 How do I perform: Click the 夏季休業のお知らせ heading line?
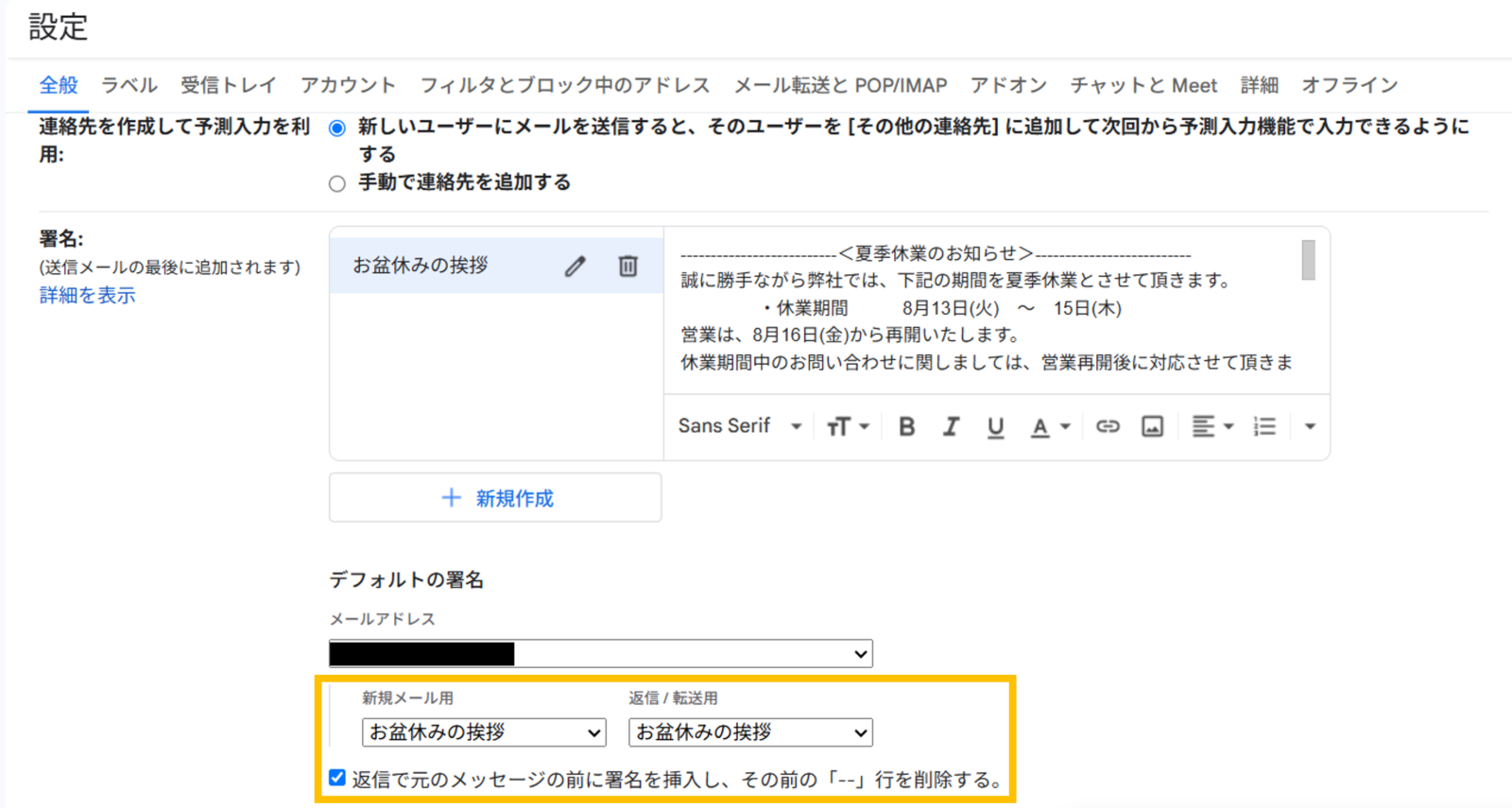[936, 253]
